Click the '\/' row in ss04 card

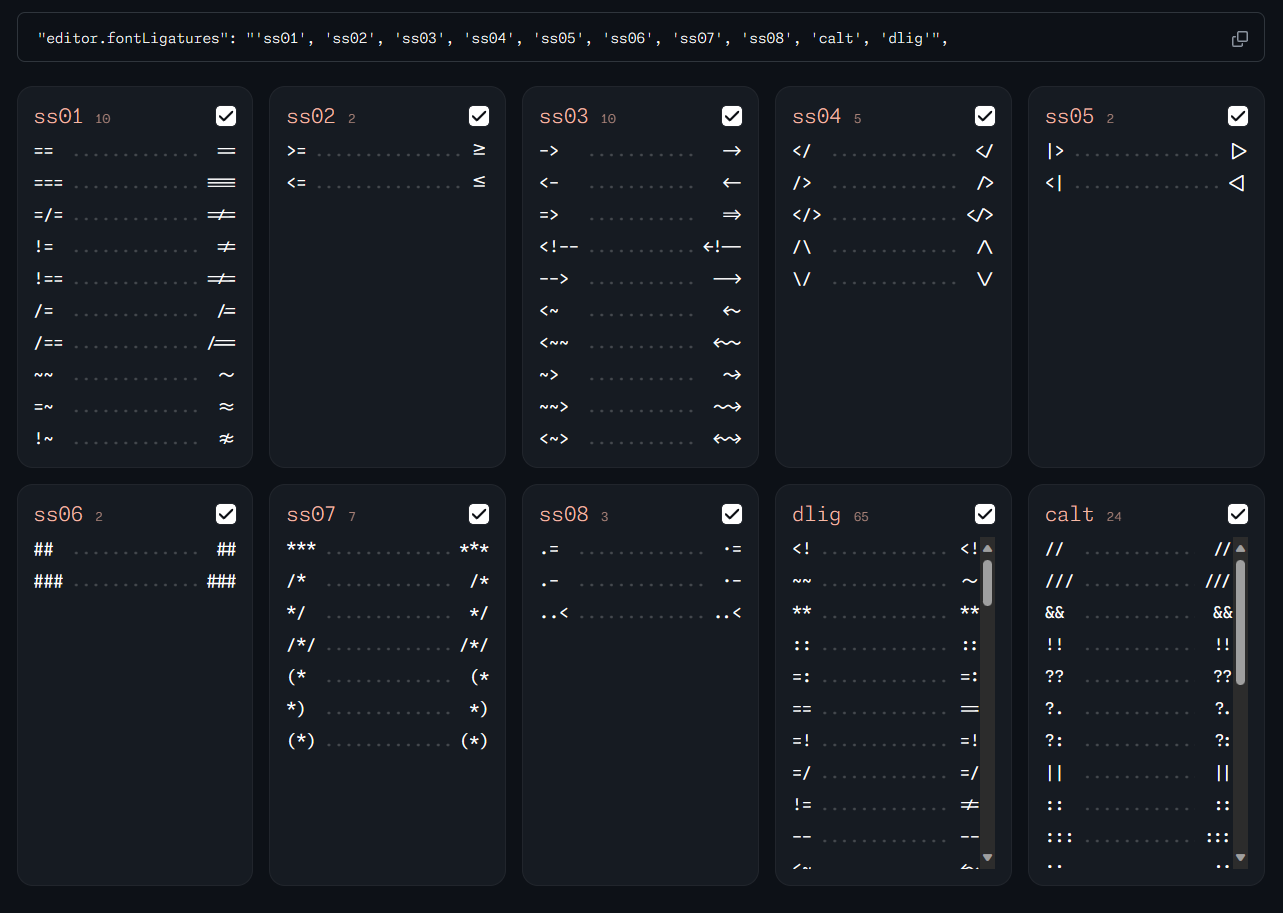[894, 279]
